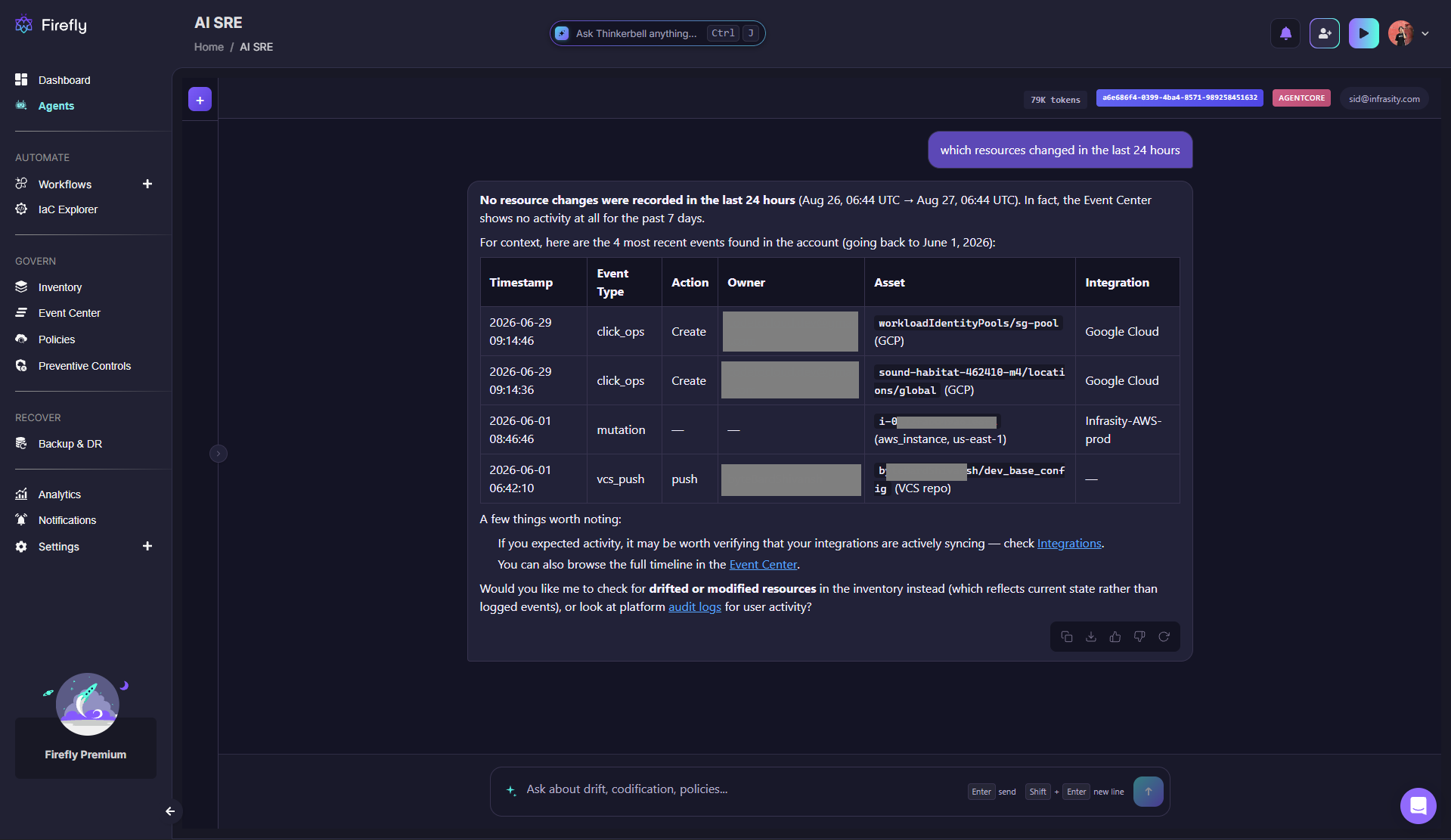The image size is (1451, 840).
Task: Regenerate the response
Action: pyautogui.click(x=1164, y=637)
